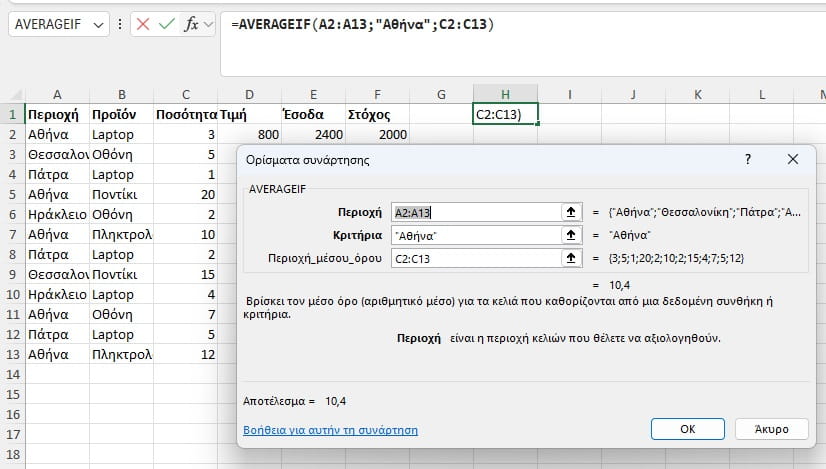
Task: Close the Ορίσματα συνάρτησης dialog
Action: [x=793, y=159]
